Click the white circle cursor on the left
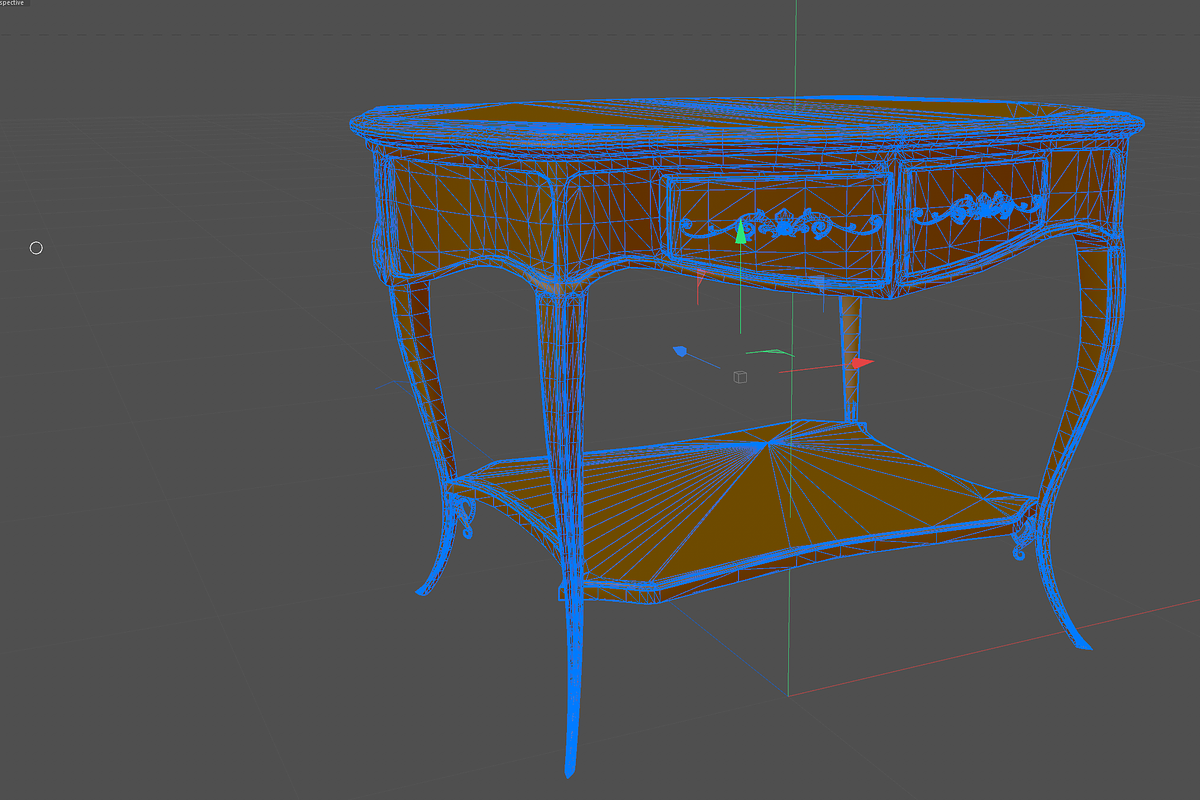The height and width of the screenshot is (800, 1200). pyautogui.click(x=36, y=248)
